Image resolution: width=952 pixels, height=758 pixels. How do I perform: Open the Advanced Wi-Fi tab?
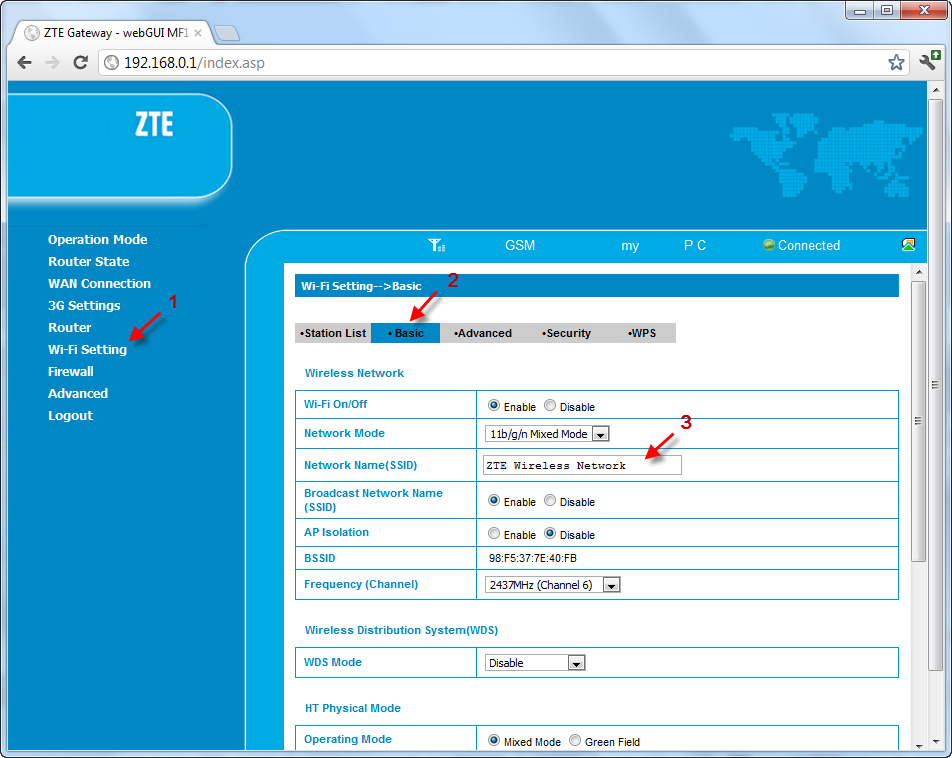pyautogui.click(x=483, y=333)
